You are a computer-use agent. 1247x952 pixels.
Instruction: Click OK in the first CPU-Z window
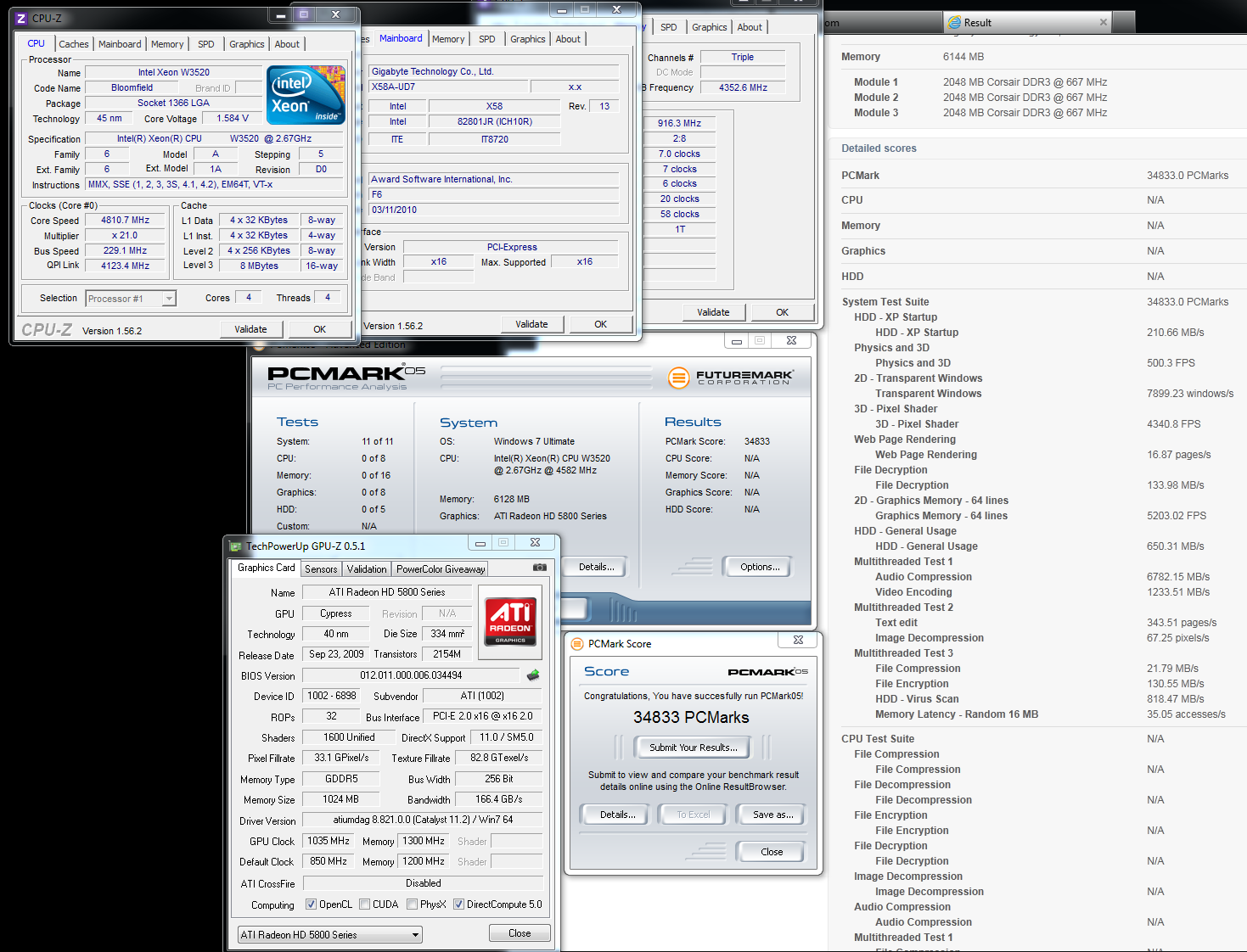pos(319,329)
